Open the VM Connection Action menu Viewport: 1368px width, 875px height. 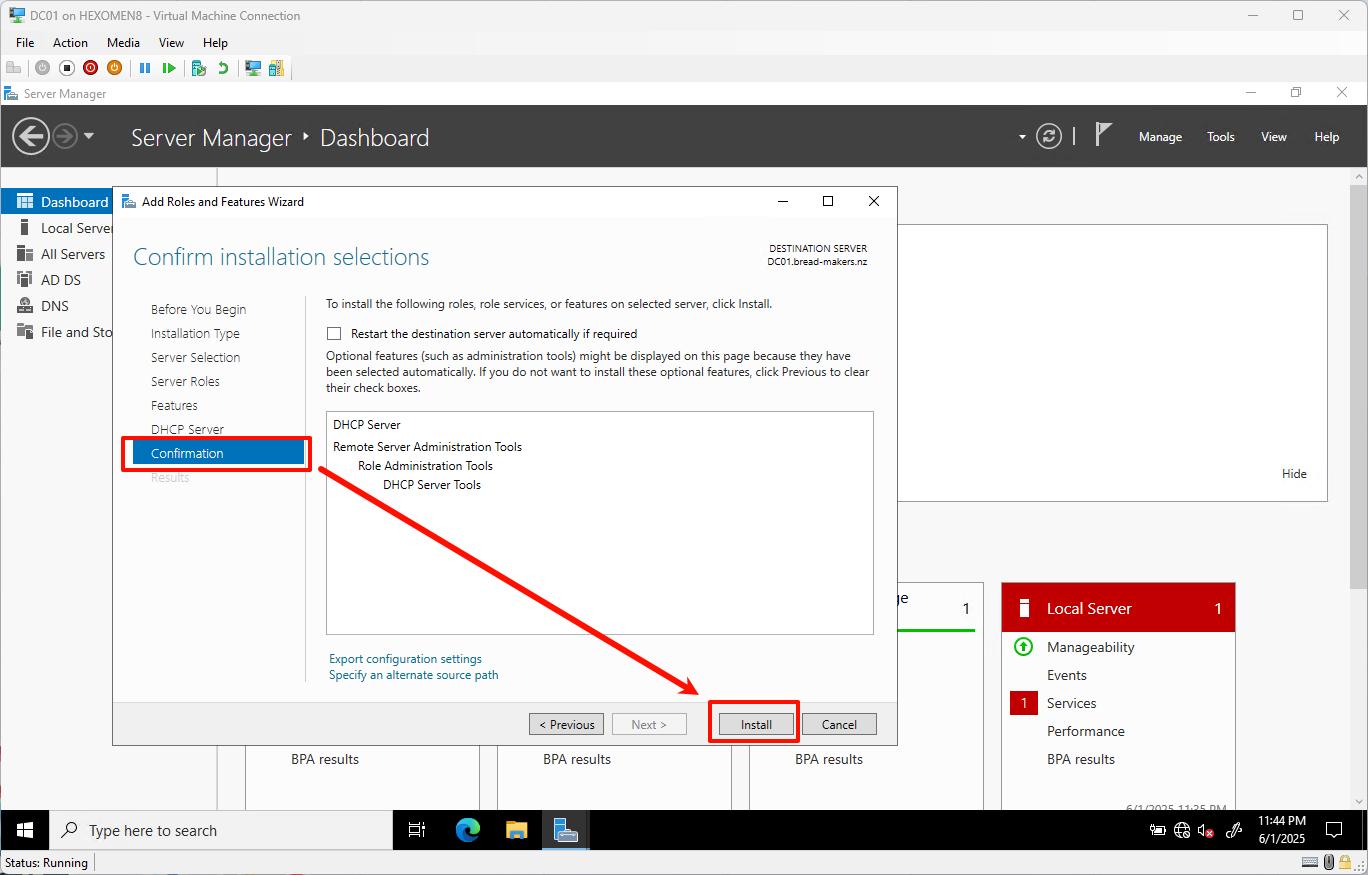coord(70,43)
